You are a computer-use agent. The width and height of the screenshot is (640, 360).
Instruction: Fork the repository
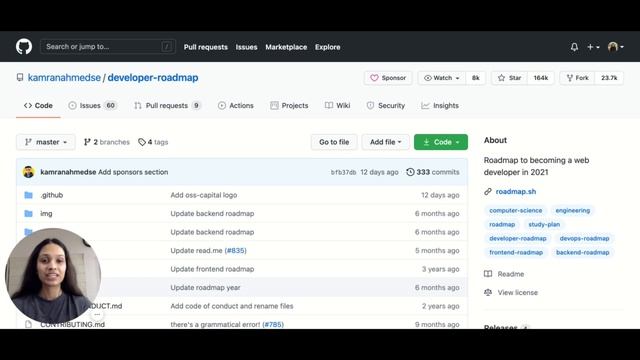pos(577,78)
